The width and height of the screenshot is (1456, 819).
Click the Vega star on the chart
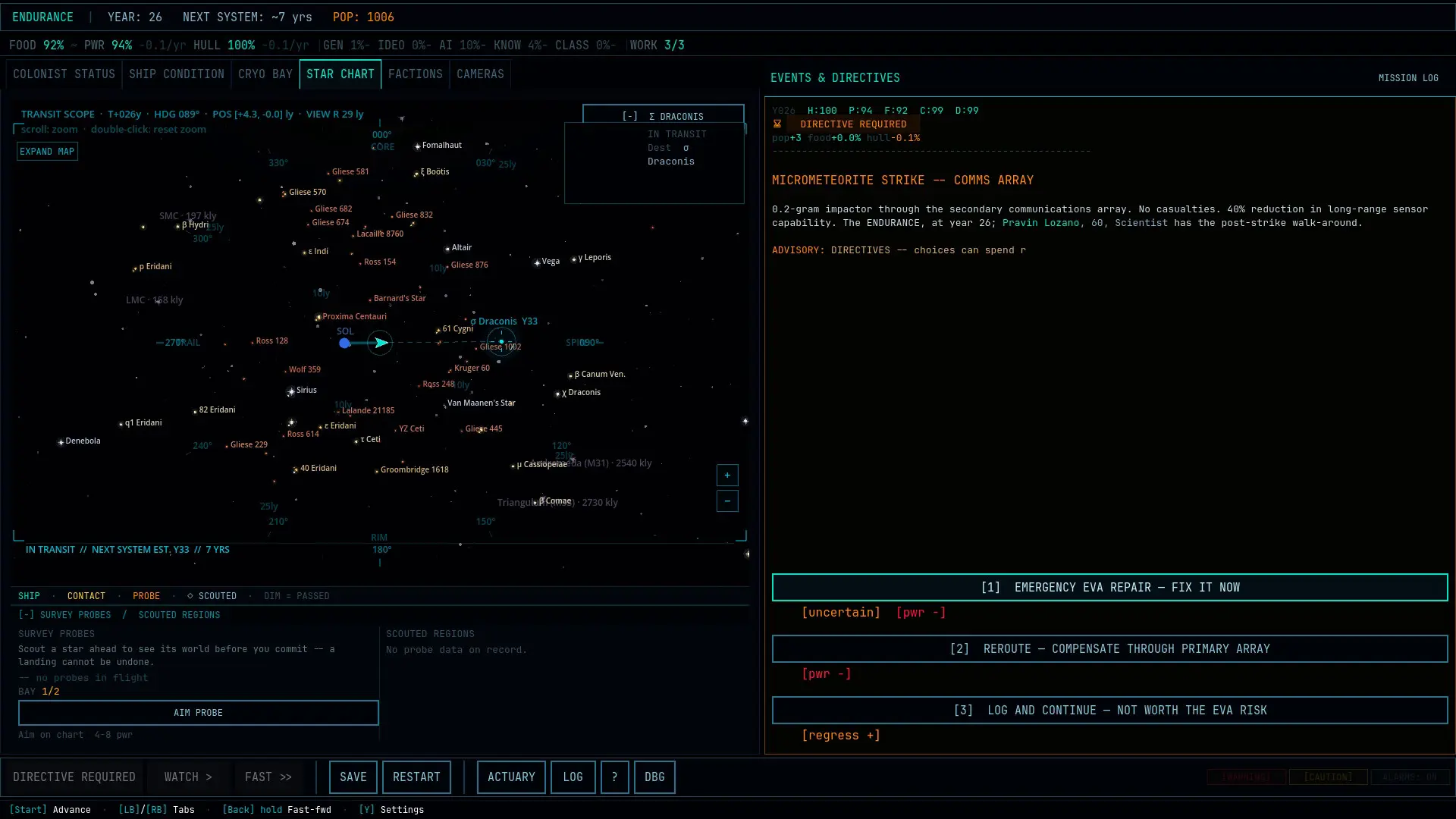pyautogui.click(x=537, y=262)
